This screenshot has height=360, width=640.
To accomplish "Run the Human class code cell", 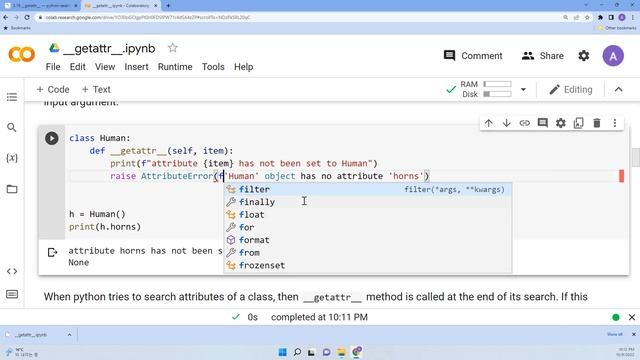I will coord(51,138).
